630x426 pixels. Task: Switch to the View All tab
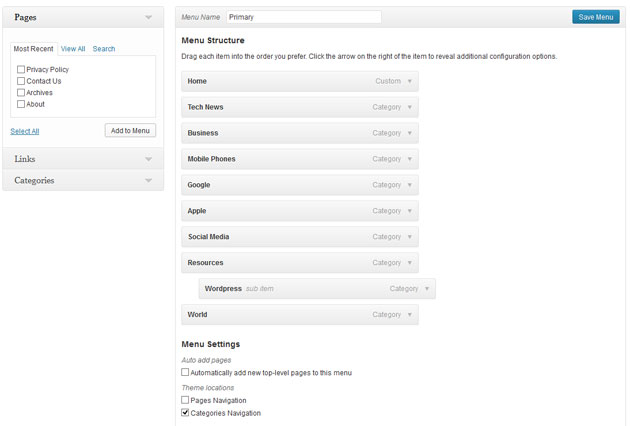[73, 49]
